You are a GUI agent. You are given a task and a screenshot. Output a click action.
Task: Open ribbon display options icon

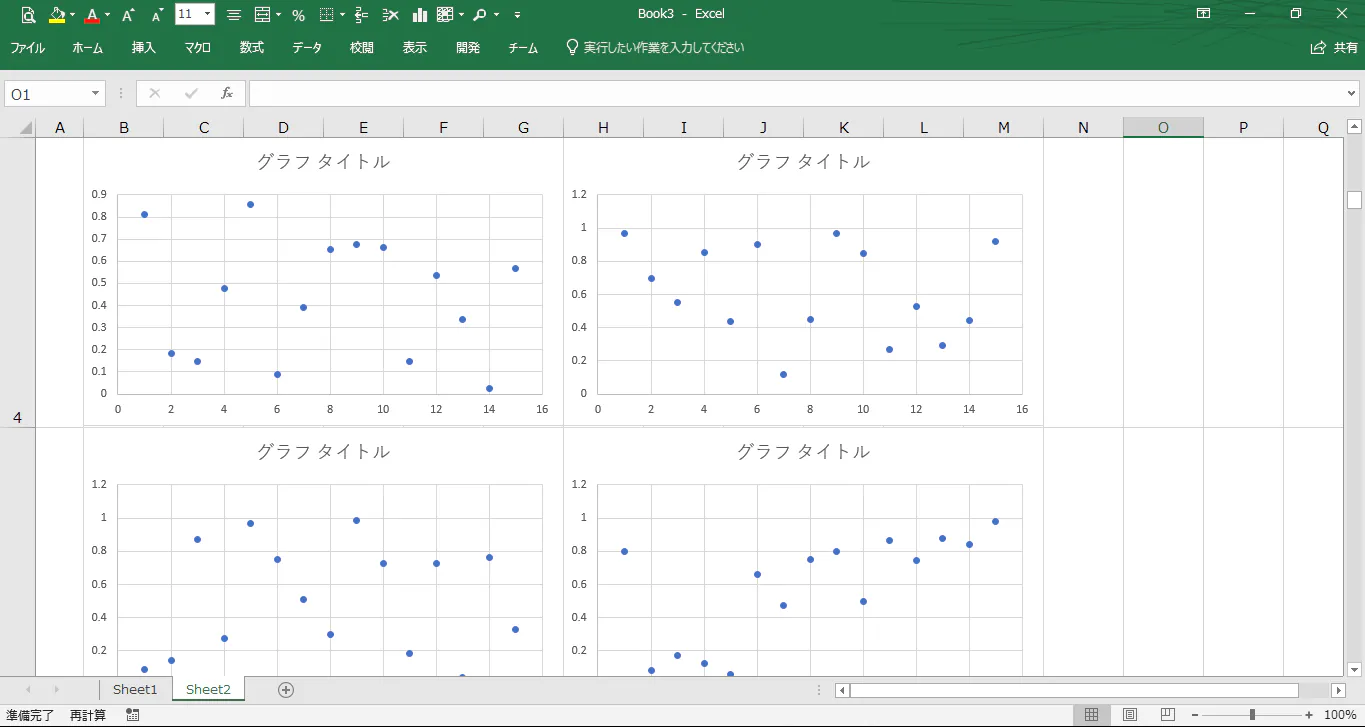1204,14
